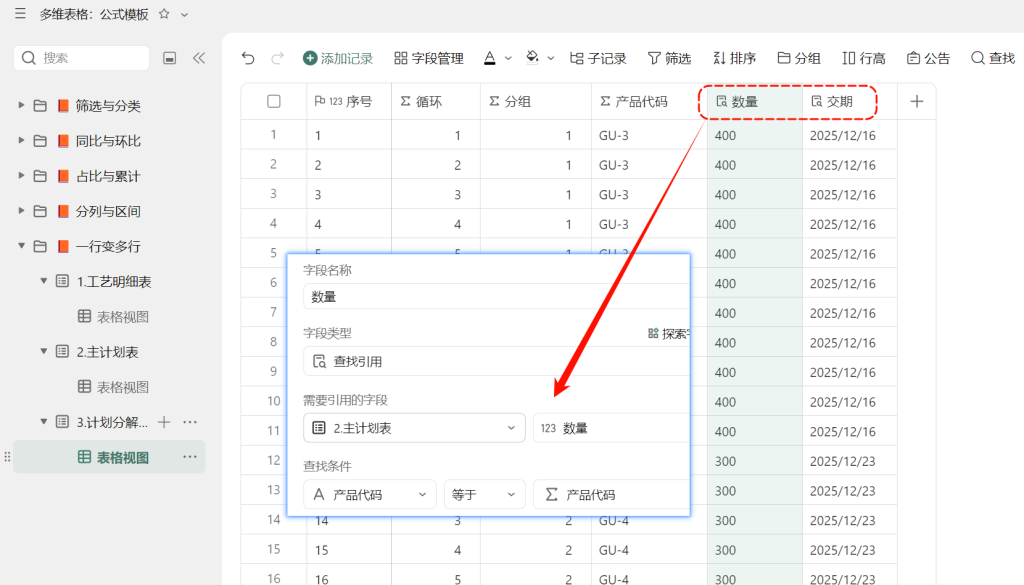Expand the 同比与环比 folder
Viewport: 1024px width, 585px height.
click(21, 140)
